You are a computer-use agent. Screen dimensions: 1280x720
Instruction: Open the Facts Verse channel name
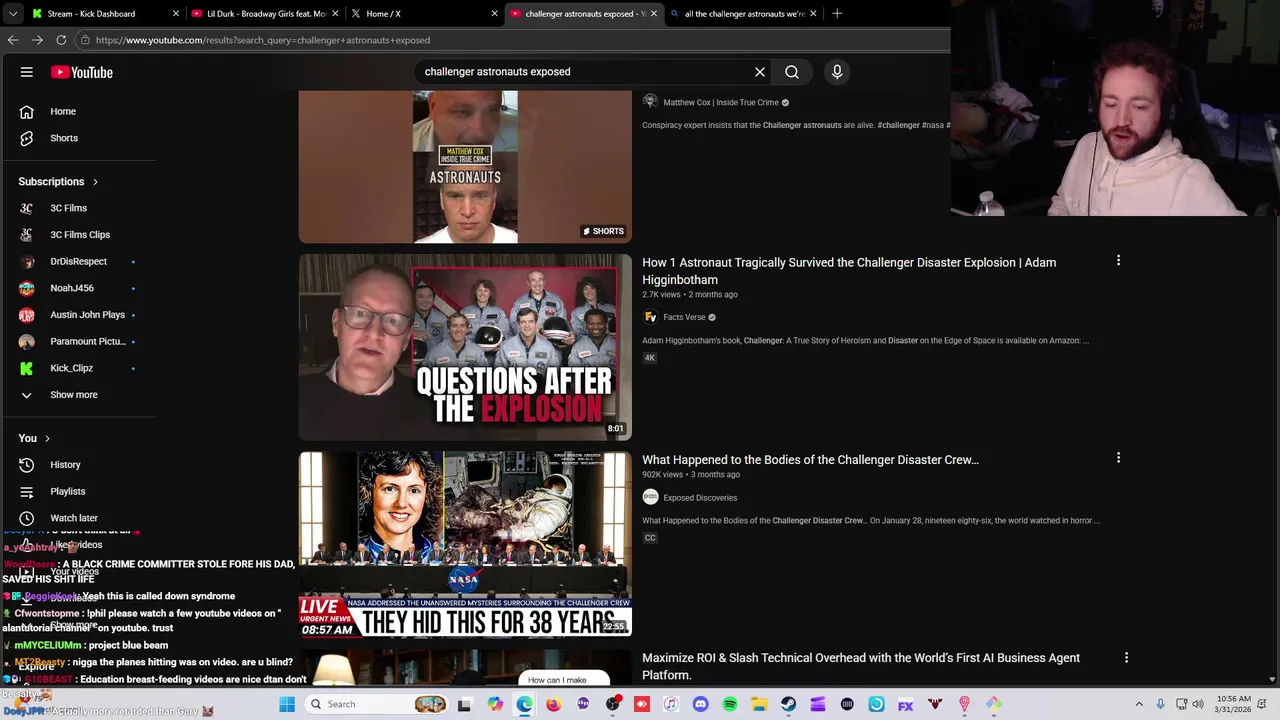[684, 317]
